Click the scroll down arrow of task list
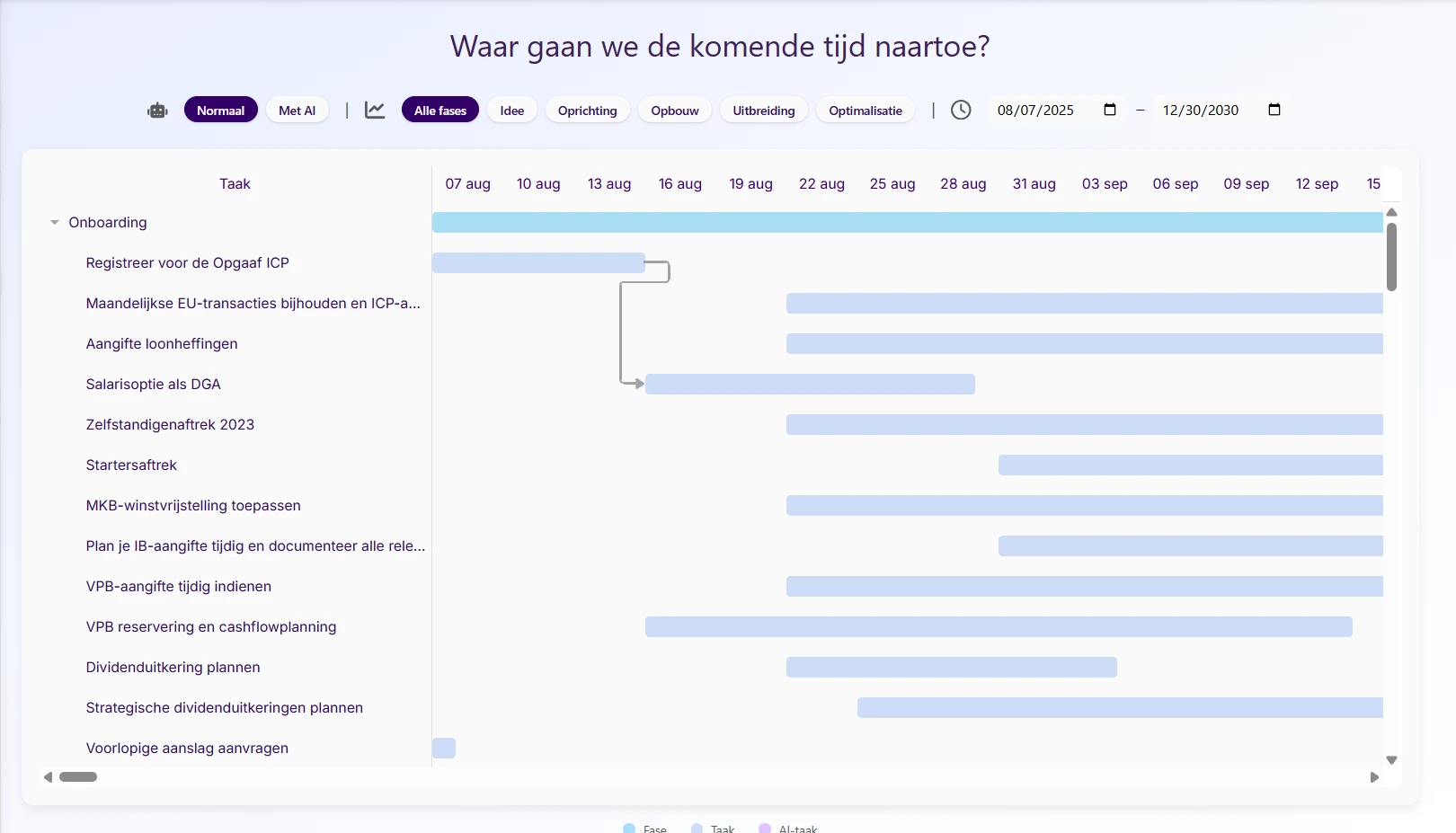The image size is (1456, 833). [x=1391, y=760]
